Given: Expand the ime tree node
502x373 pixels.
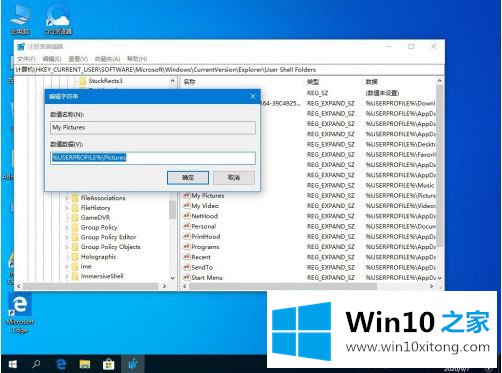Looking at the screenshot, I should (x=67, y=267).
